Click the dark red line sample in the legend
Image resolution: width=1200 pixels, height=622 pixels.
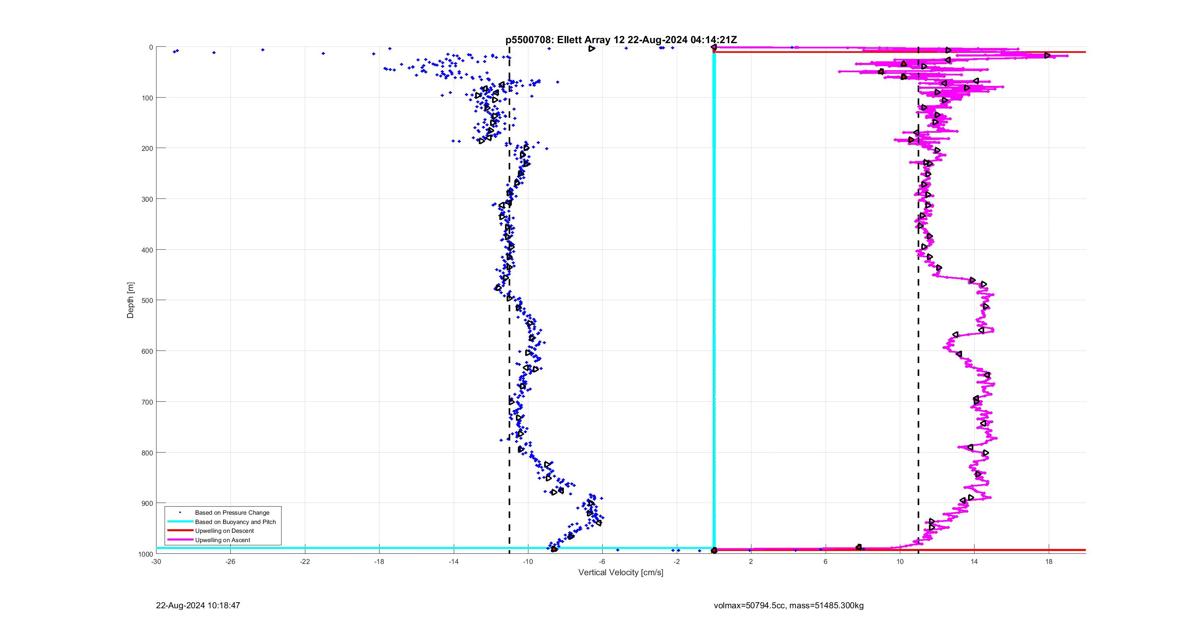point(179,530)
